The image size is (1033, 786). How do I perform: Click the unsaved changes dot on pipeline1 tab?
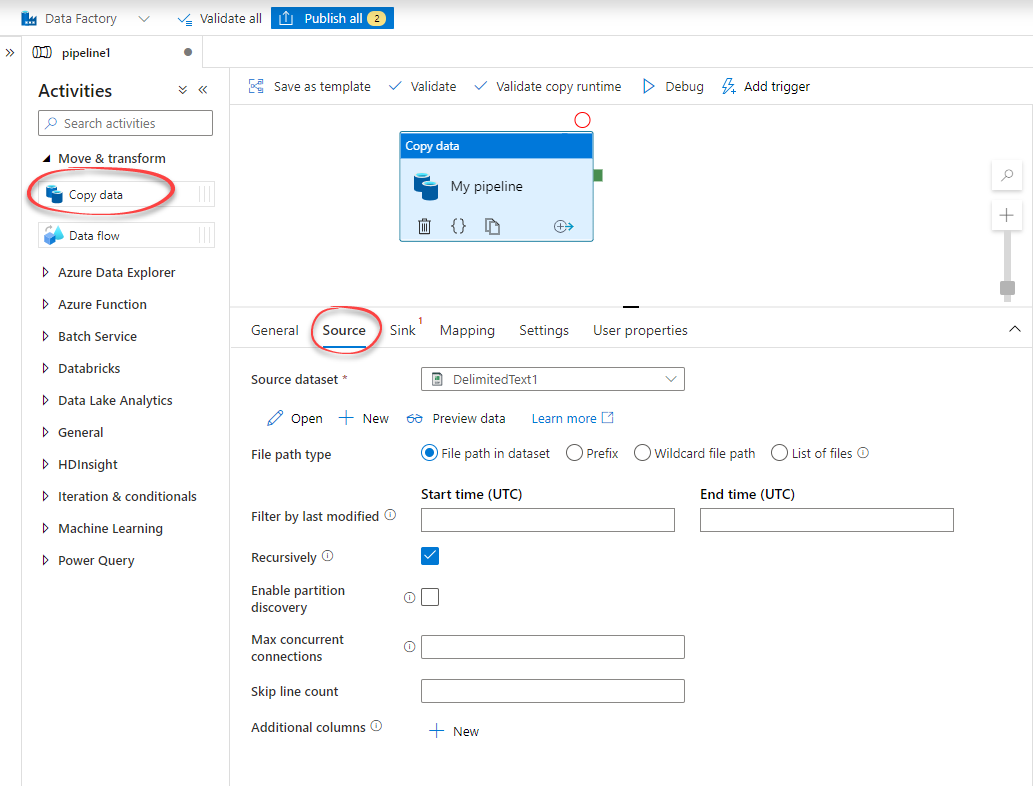click(188, 52)
